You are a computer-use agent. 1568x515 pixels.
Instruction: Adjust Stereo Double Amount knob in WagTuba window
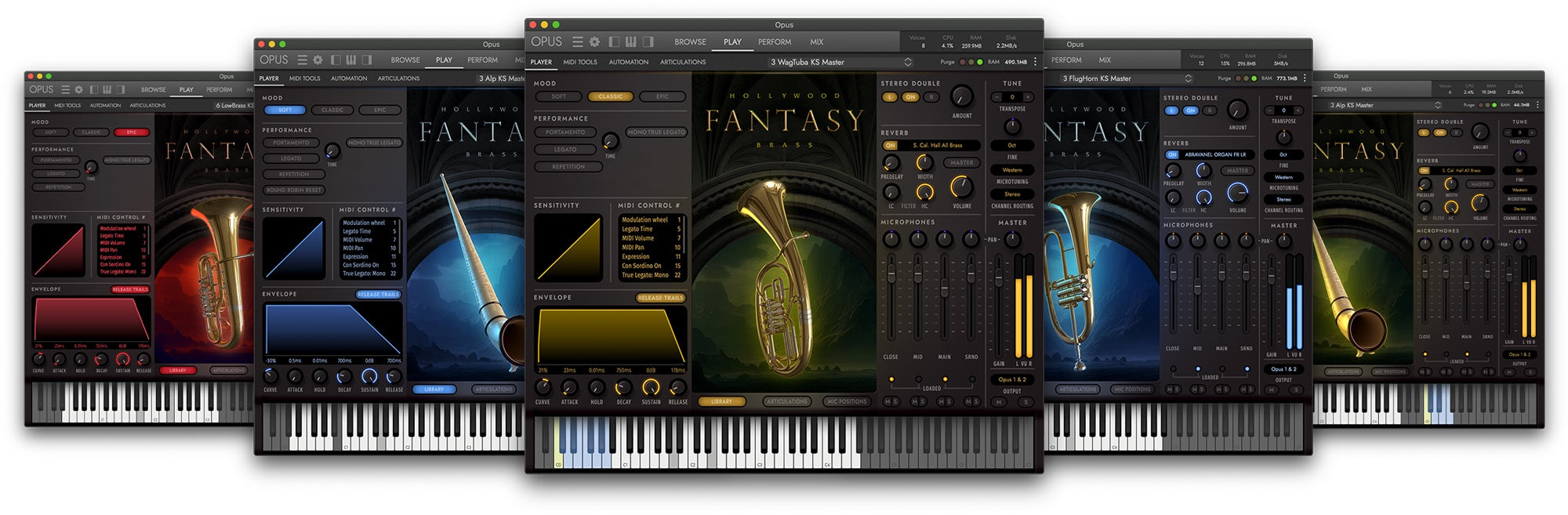[962, 96]
